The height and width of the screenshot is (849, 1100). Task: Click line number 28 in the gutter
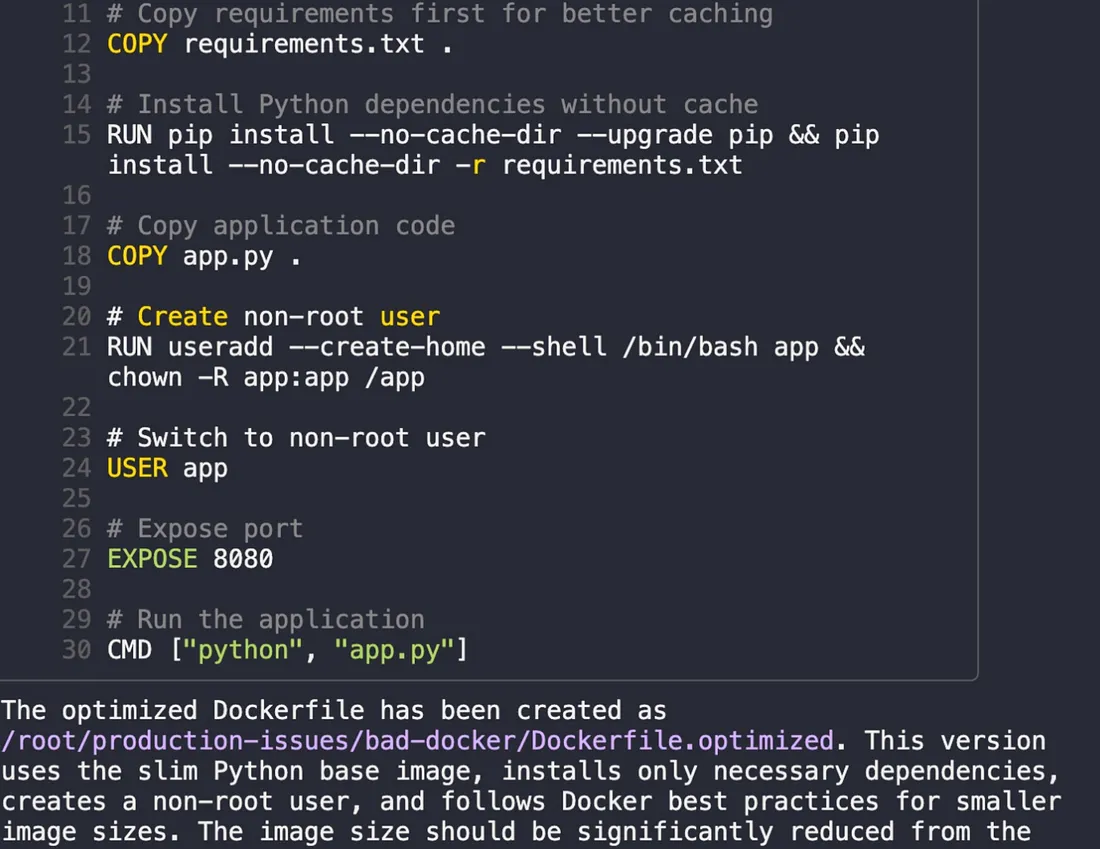(76, 589)
